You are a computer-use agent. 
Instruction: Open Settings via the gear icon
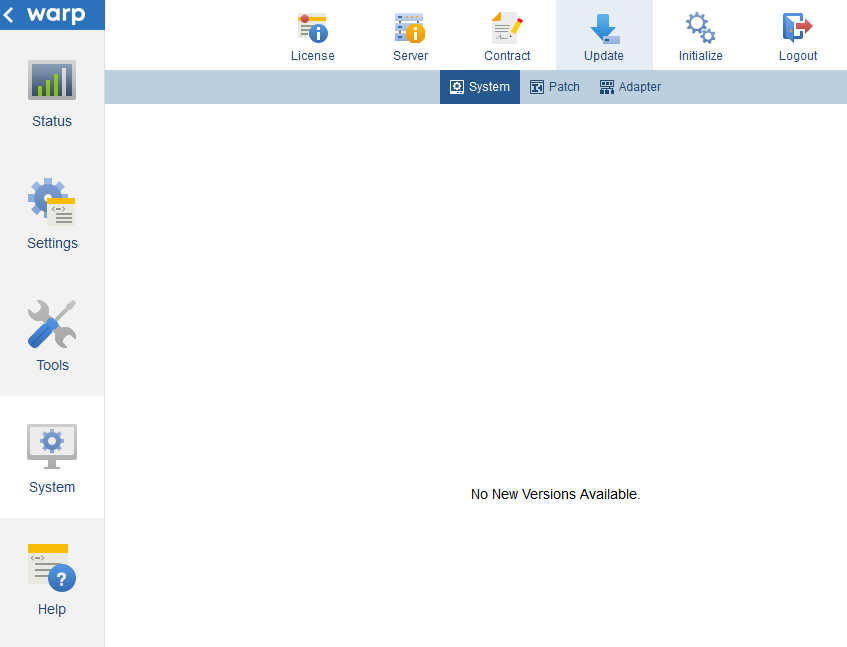pyautogui.click(x=52, y=202)
